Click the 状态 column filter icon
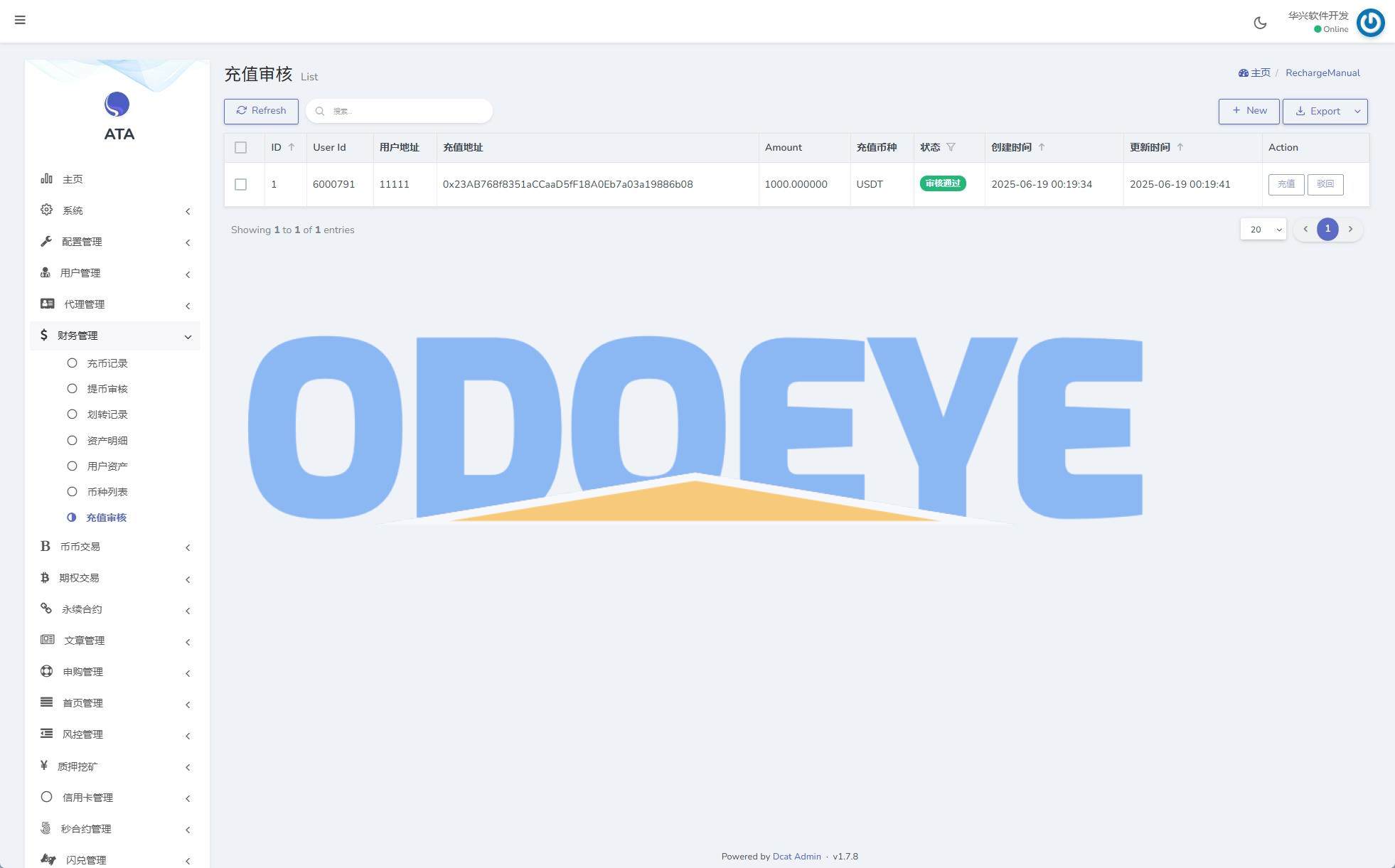1395x868 pixels. tap(951, 147)
